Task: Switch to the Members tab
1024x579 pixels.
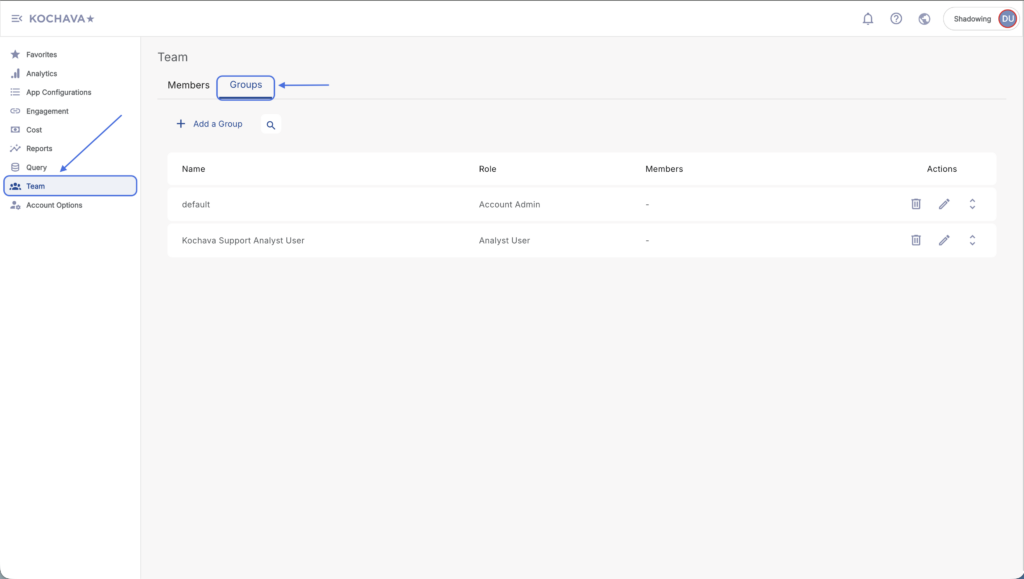Action: [188, 85]
